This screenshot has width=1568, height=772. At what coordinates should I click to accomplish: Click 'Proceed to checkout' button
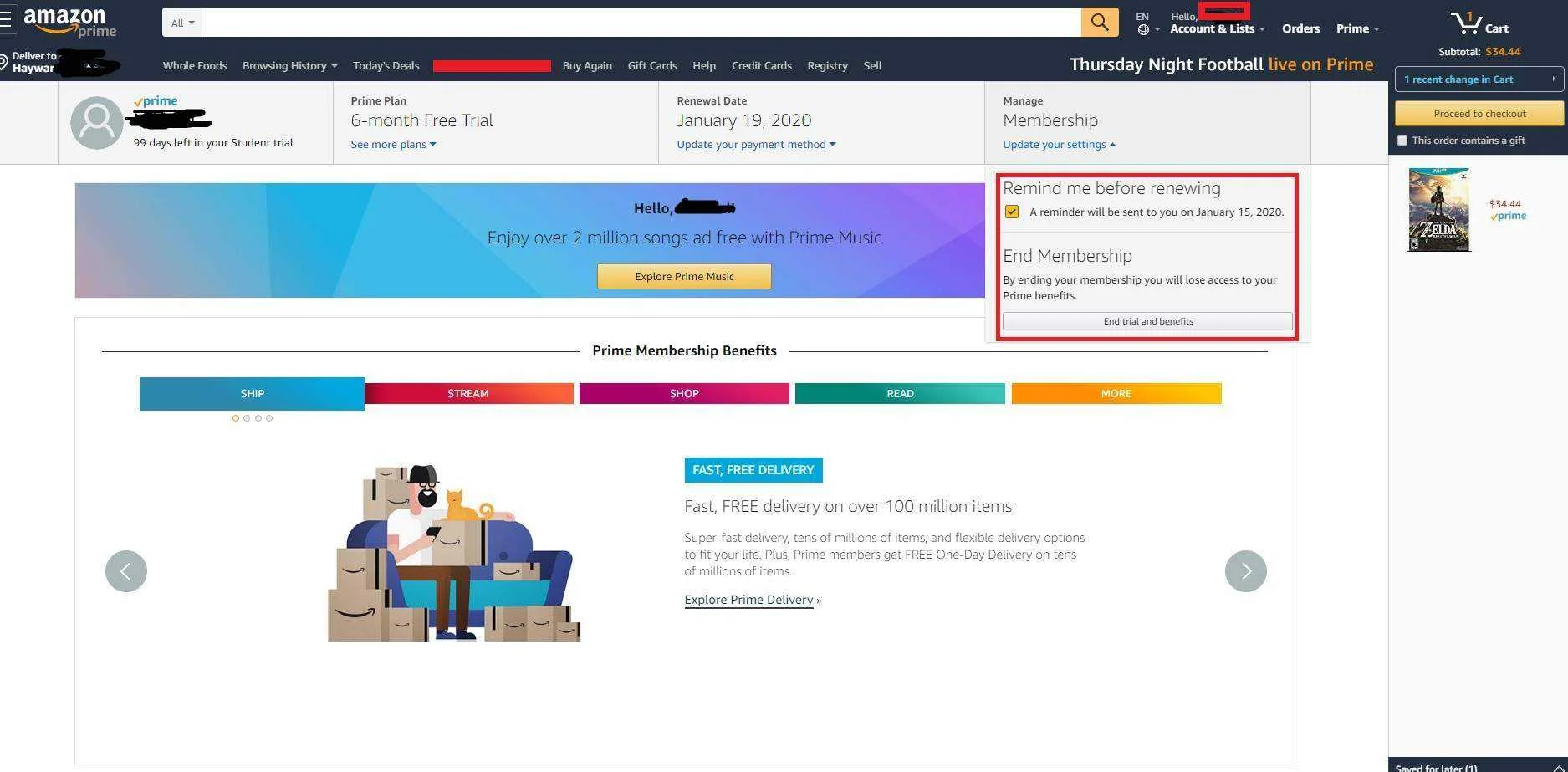(1479, 114)
